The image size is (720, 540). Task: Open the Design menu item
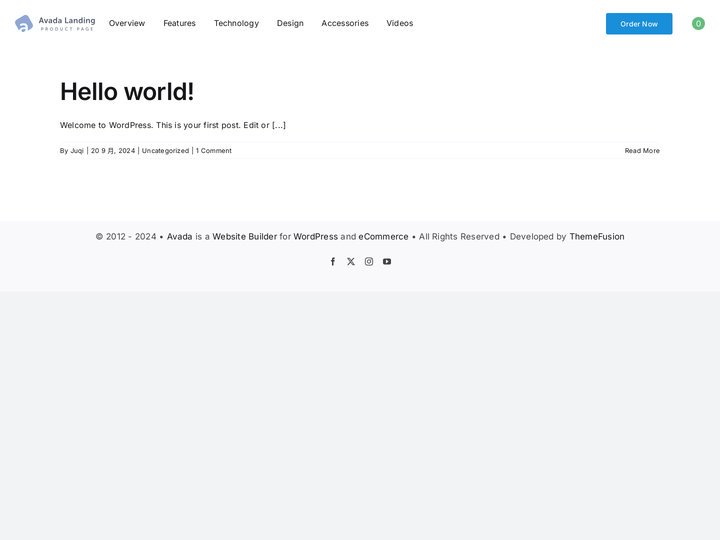290,23
